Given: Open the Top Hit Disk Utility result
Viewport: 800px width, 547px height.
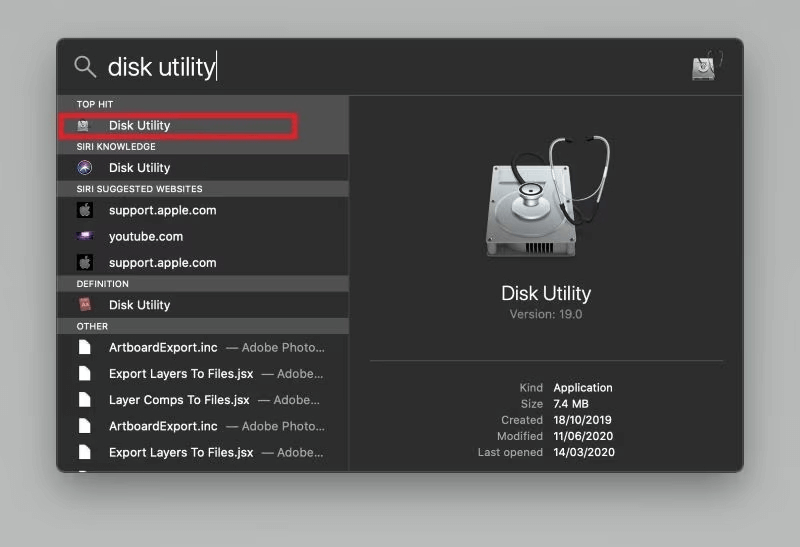Looking at the screenshot, I should tap(140, 126).
